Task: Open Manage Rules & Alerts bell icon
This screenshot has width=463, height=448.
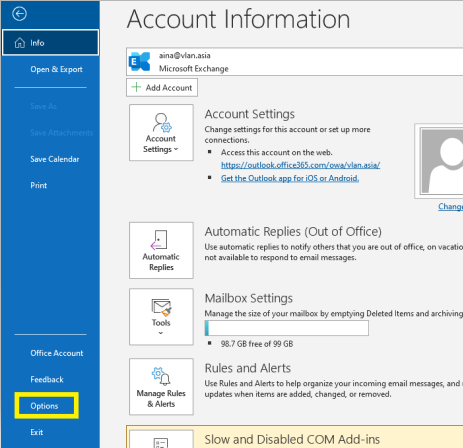Action: click(161, 376)
